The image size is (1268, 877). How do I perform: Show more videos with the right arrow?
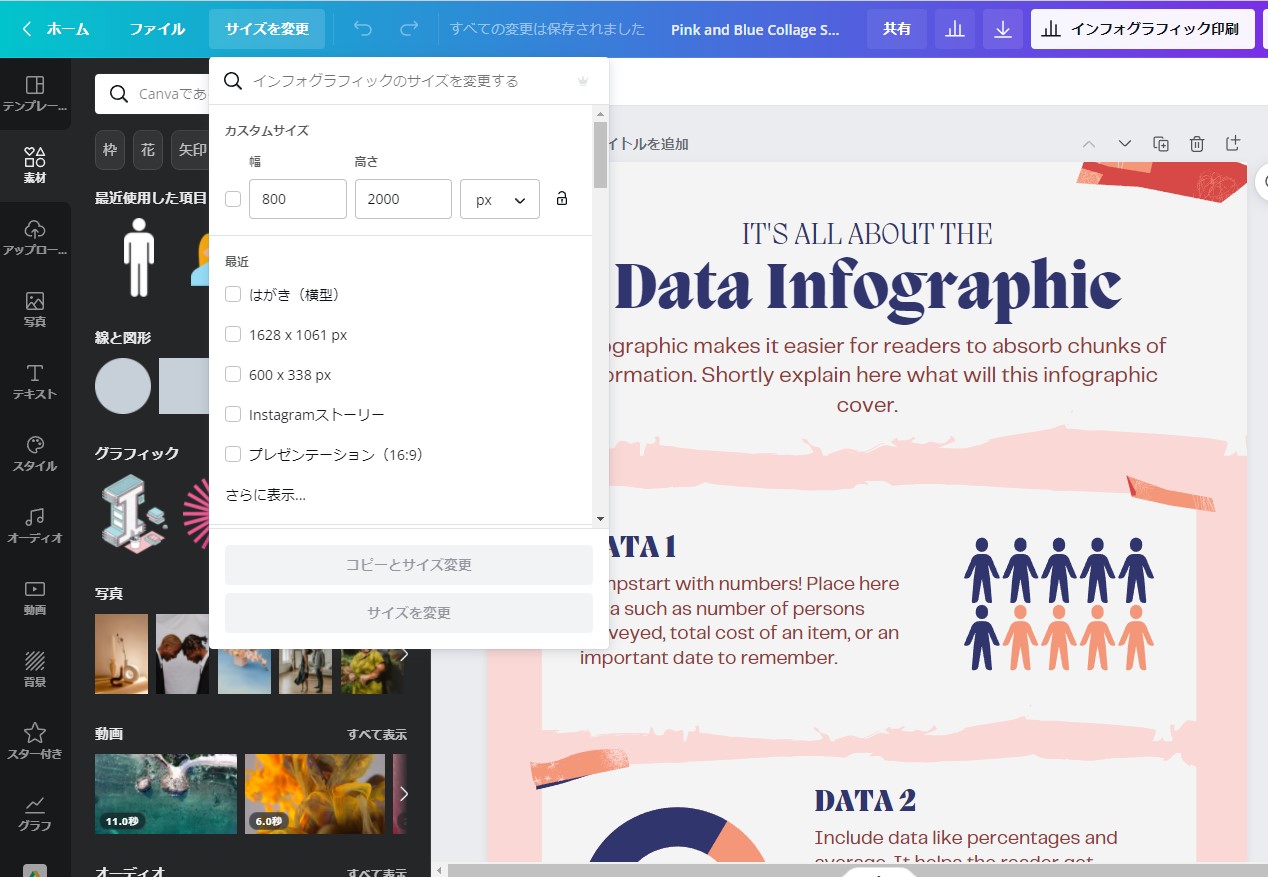404,794
